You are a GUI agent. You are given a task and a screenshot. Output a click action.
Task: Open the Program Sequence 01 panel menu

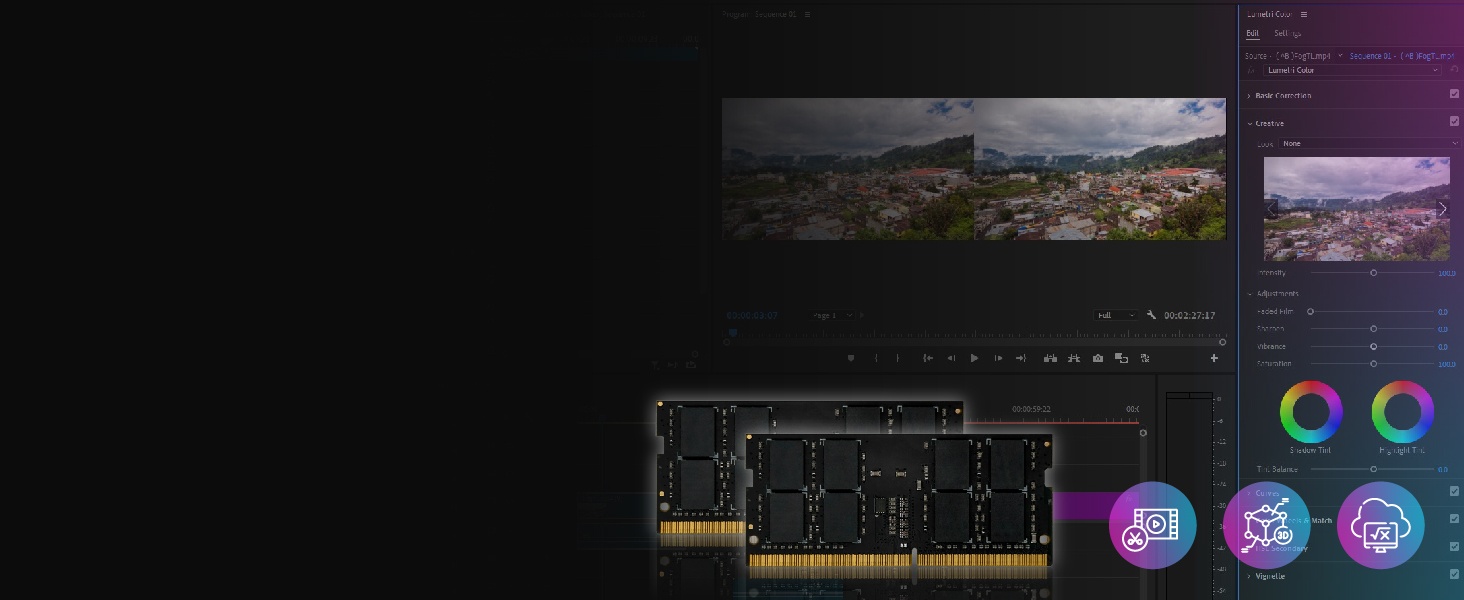[807, 15]
